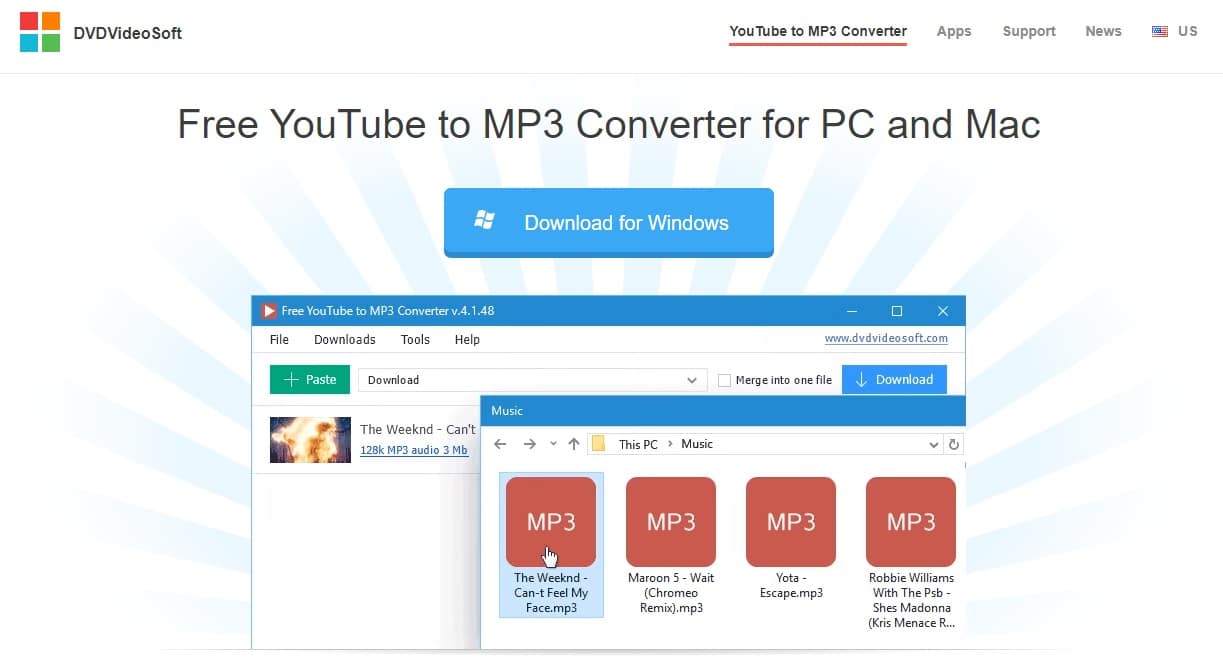Viewport: 1223px width, 657px height.
Task: Click The Weeknd - Can-t Feel My Face.mp3 filename
Action: (x=551, y=593)
